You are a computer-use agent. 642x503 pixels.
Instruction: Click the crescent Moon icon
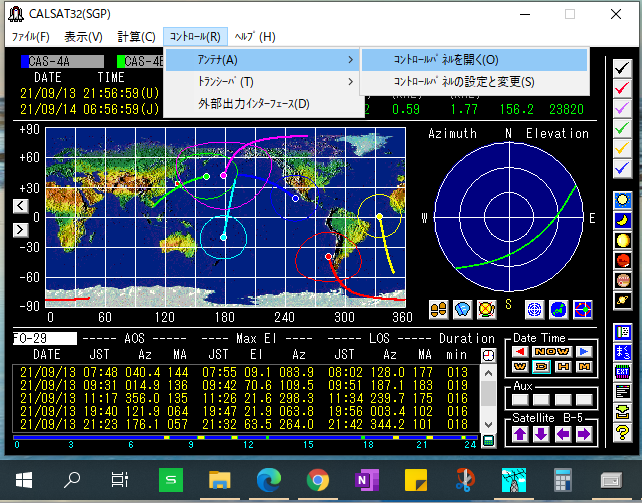pos(622,219)
